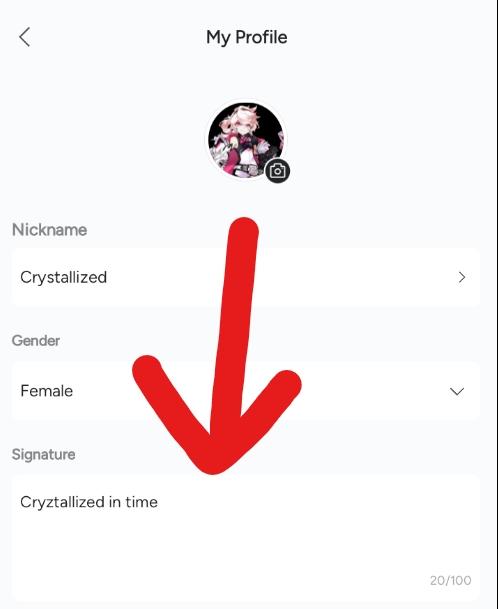Click the right chevron in Nickname row
The image size is (498, 609).
click(461, 277)
